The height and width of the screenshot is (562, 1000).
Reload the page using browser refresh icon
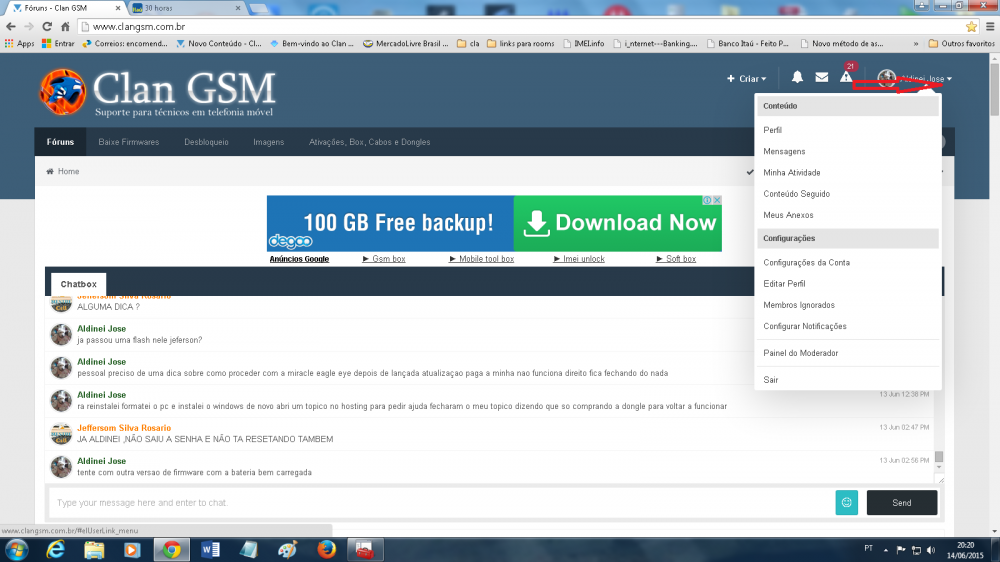[47, 27]
